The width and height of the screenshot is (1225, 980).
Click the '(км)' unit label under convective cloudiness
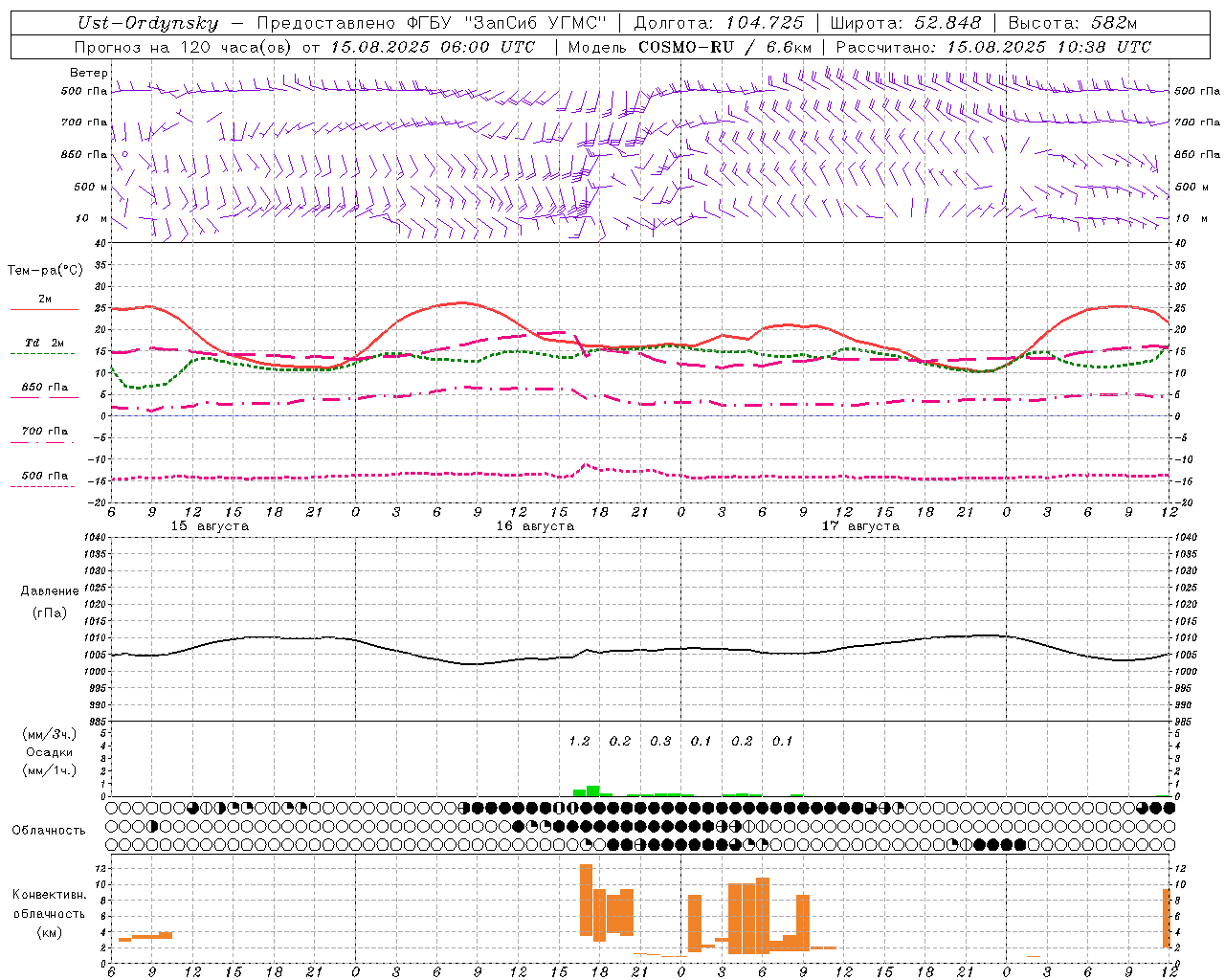coord(50,932)
